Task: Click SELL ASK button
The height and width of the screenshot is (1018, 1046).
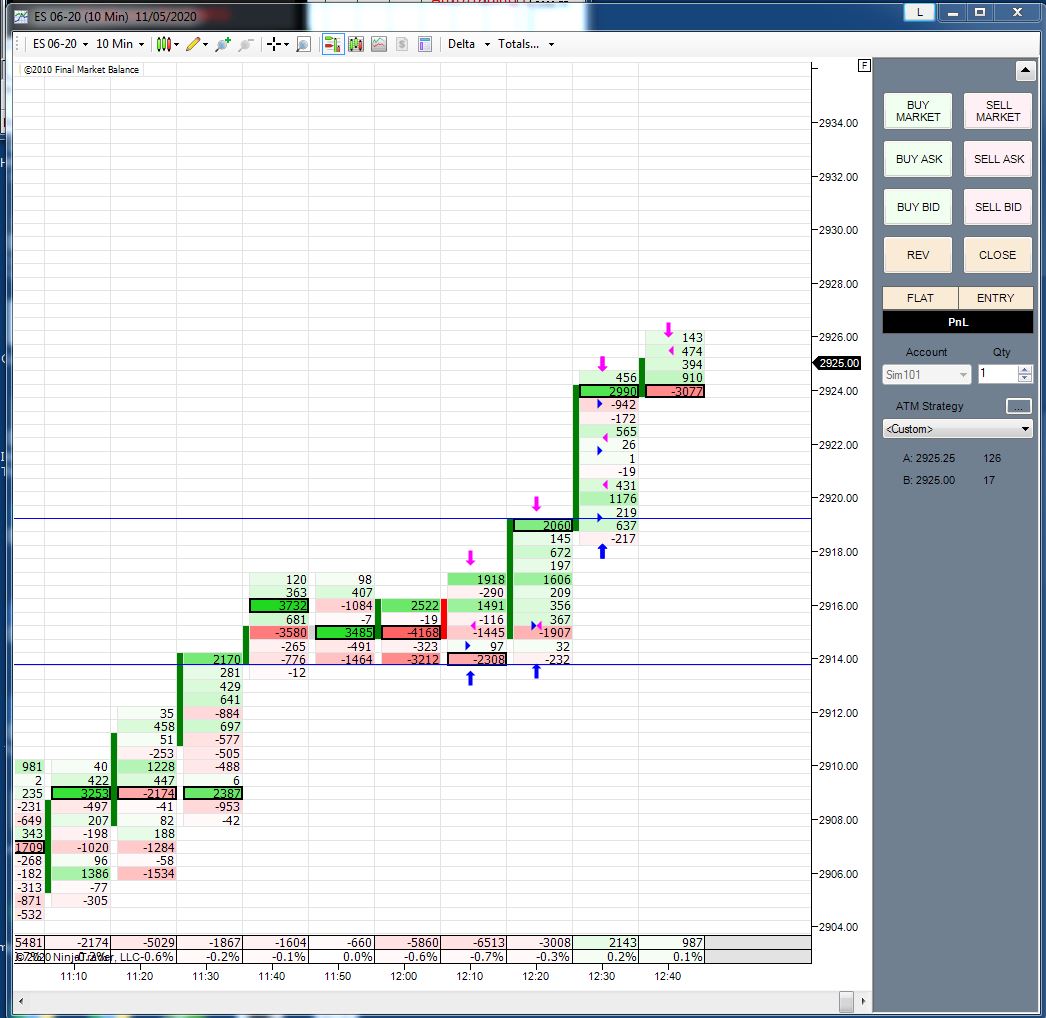Action: (998, 159)
